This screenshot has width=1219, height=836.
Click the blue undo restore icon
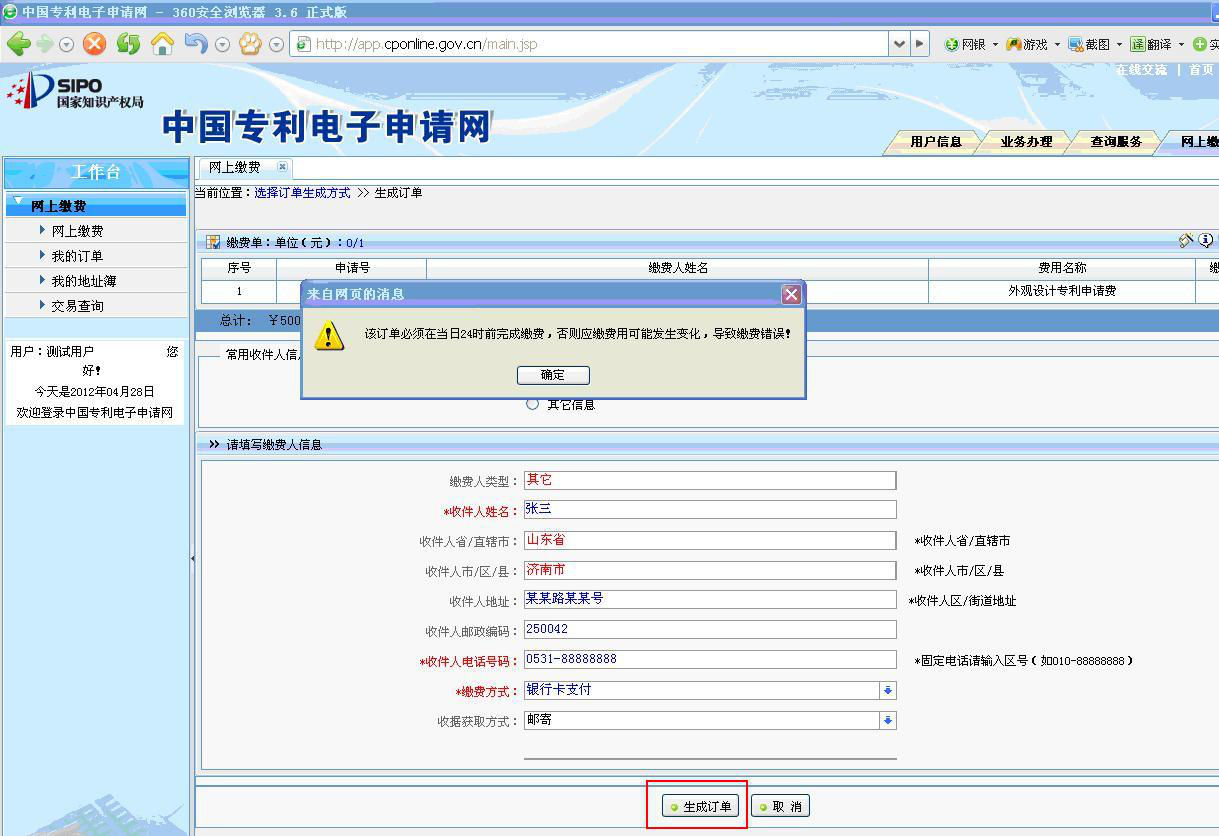tap(196, 44)
